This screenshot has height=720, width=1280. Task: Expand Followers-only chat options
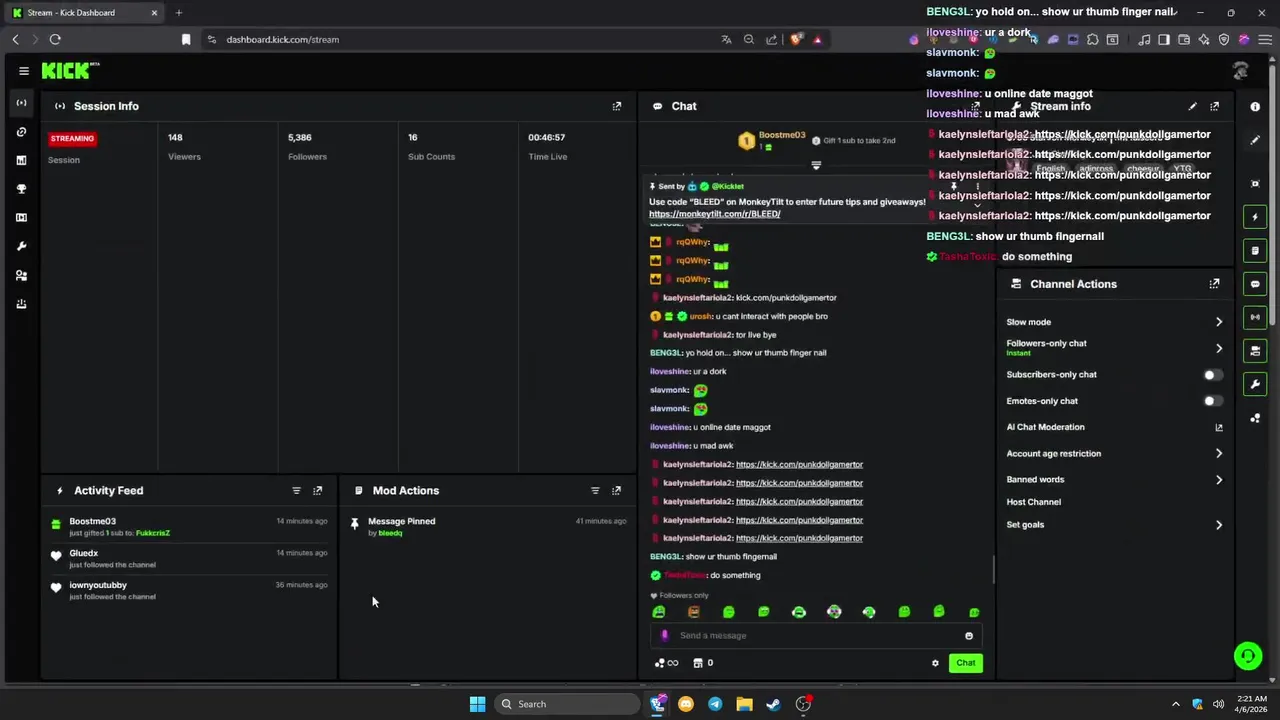click(x=1219, y=348)
